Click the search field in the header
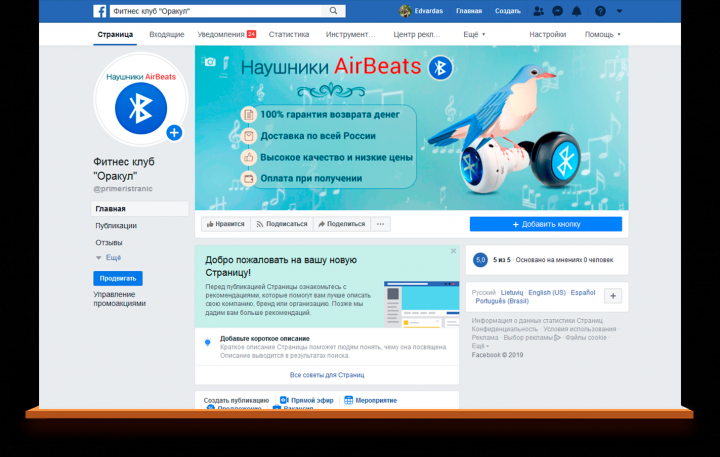This screenshot has width=720, height=457. [x=216, y=11]
